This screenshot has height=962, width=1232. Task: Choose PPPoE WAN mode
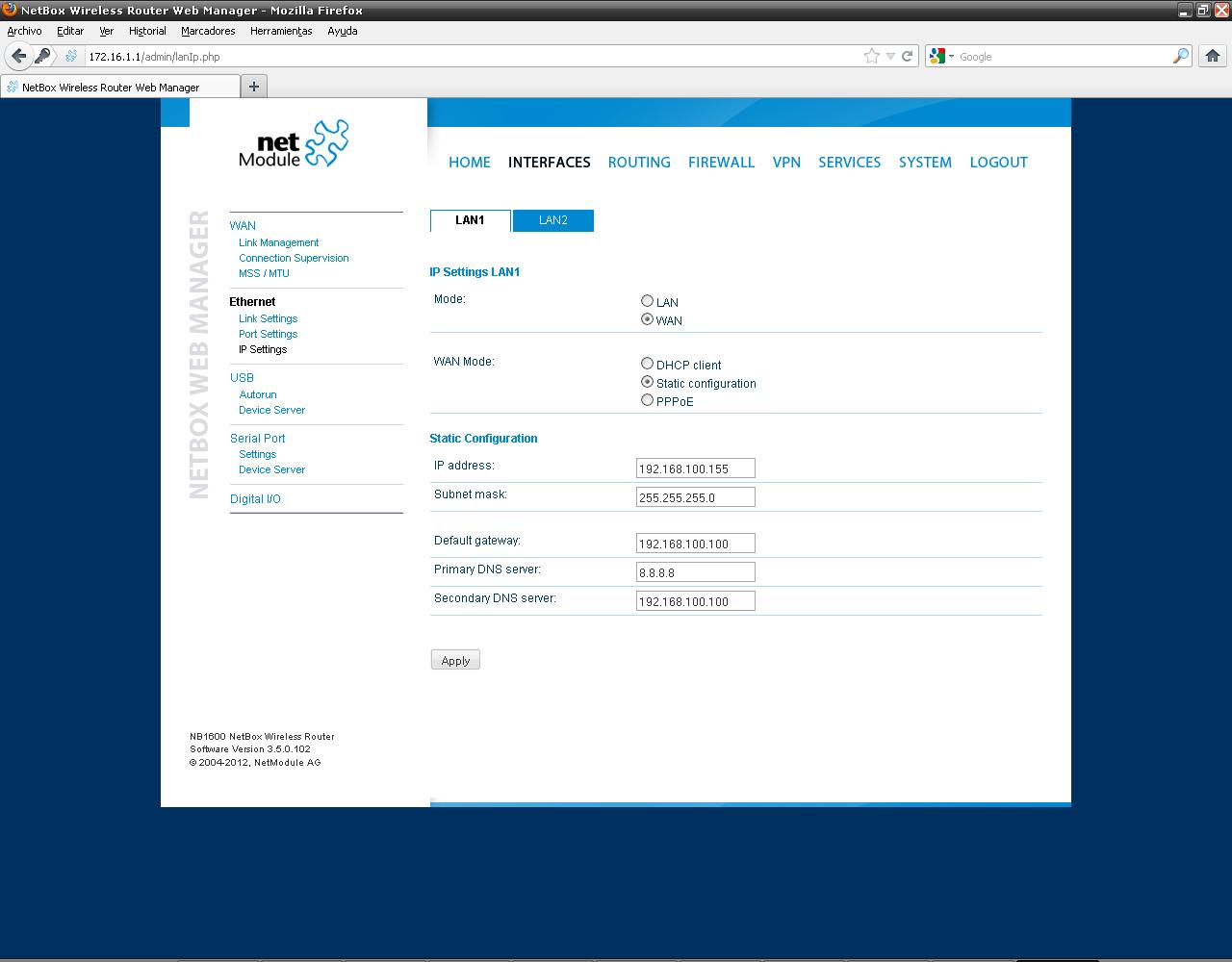pos(648,400)
